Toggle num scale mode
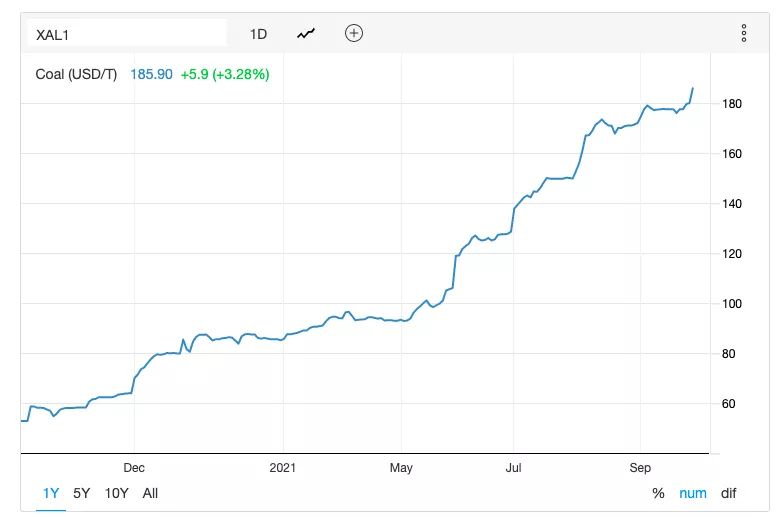Viewport: 778px width, 517px height. click(692, 493)
